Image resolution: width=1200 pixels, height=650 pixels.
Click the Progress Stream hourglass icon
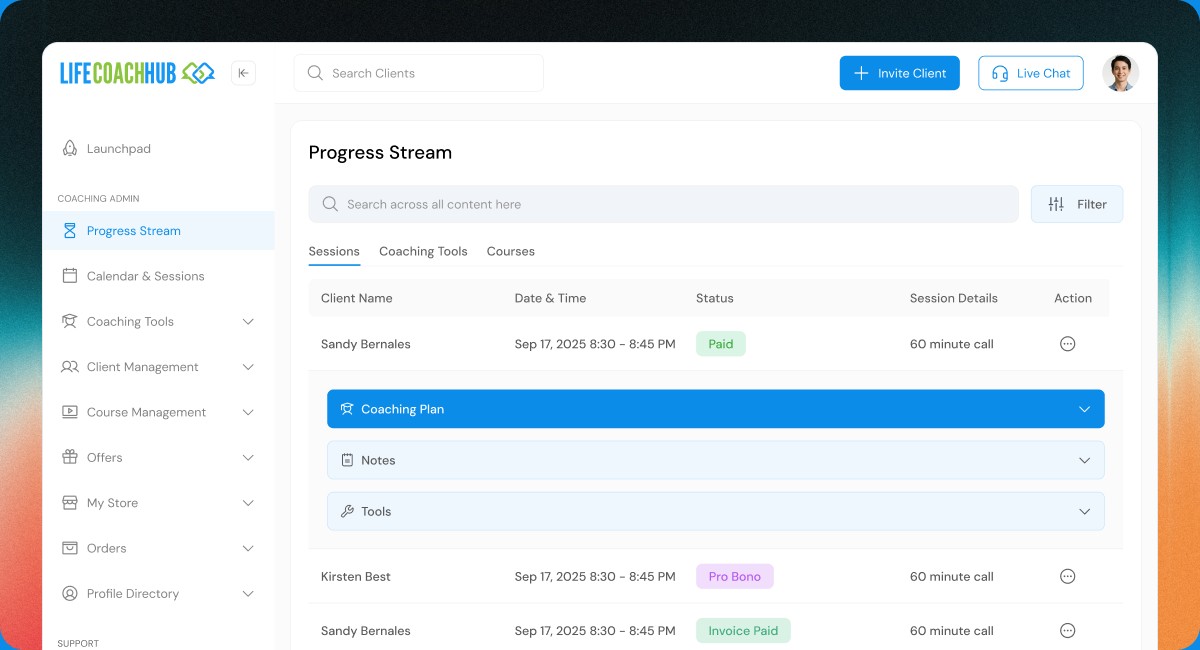coord(70,231)
